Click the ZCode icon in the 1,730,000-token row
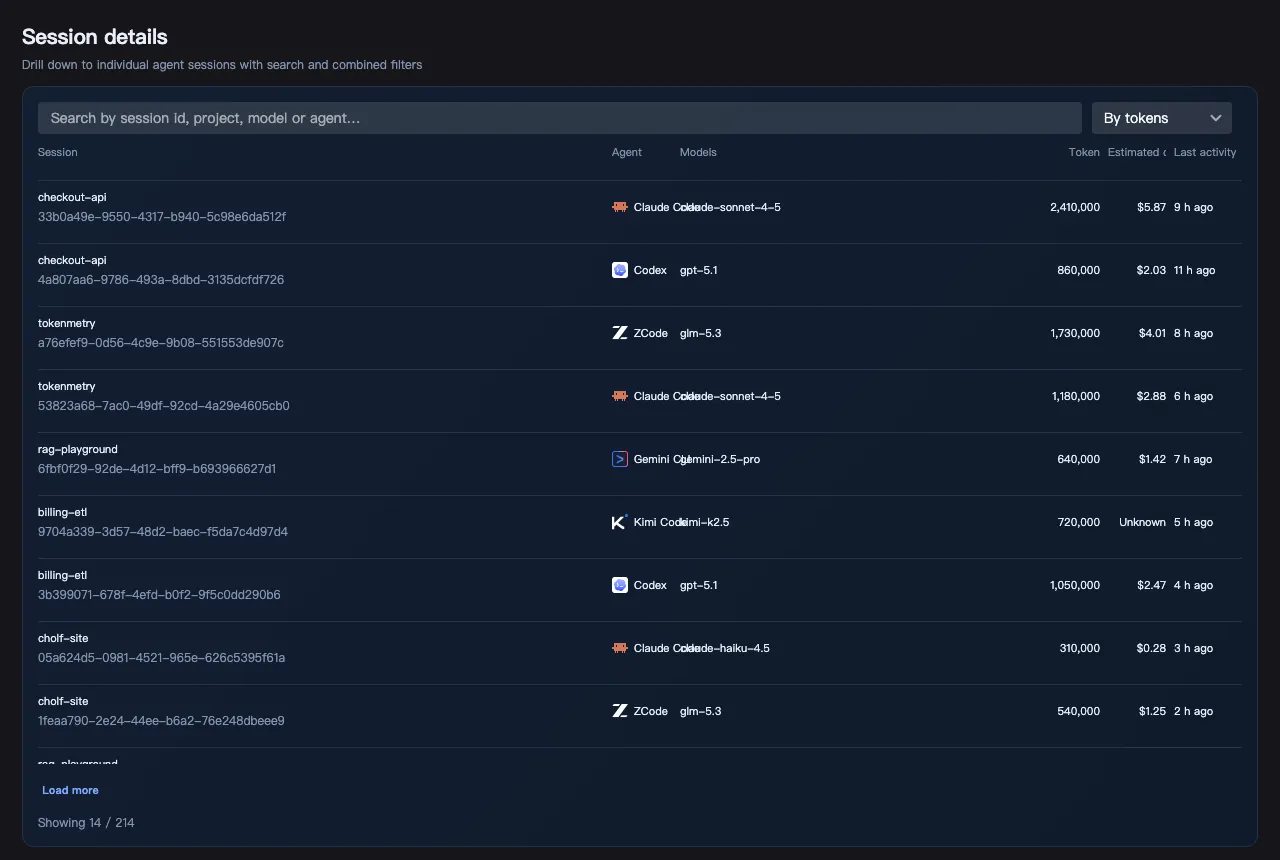Screen dimensions: 1280x860 620,333
